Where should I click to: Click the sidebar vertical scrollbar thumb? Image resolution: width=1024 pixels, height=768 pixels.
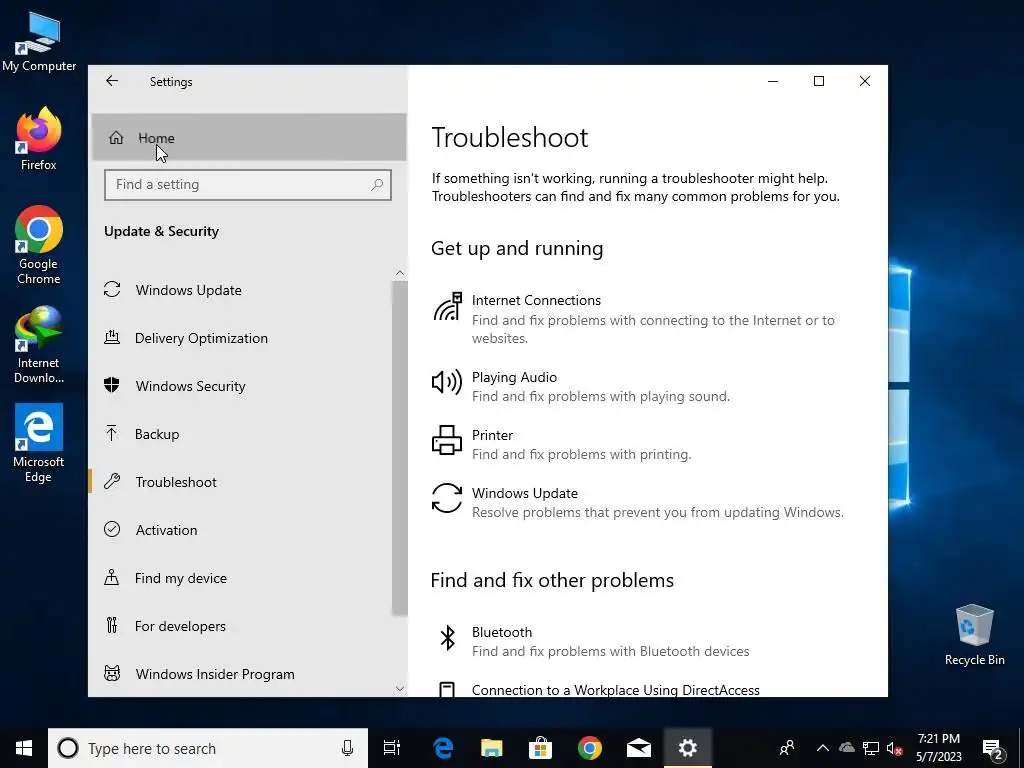click(400, 448)
